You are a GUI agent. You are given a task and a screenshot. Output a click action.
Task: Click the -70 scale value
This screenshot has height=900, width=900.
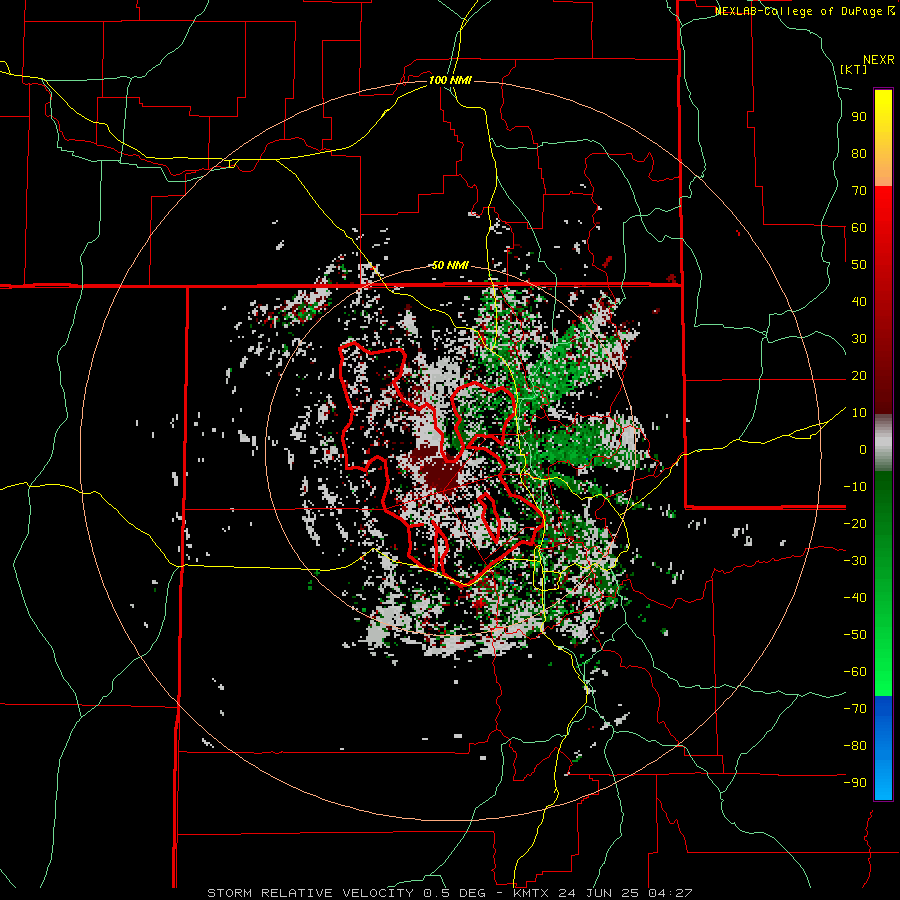pos(855,709)
